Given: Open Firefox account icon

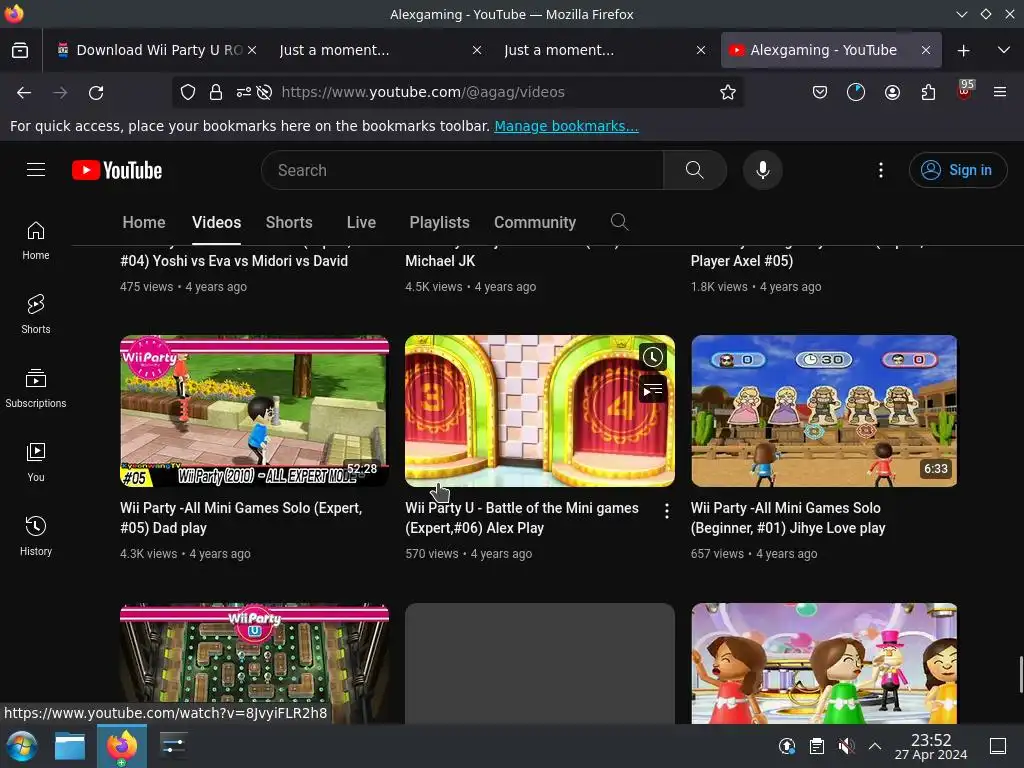Looking at the screenshot, I should [892, 93].
